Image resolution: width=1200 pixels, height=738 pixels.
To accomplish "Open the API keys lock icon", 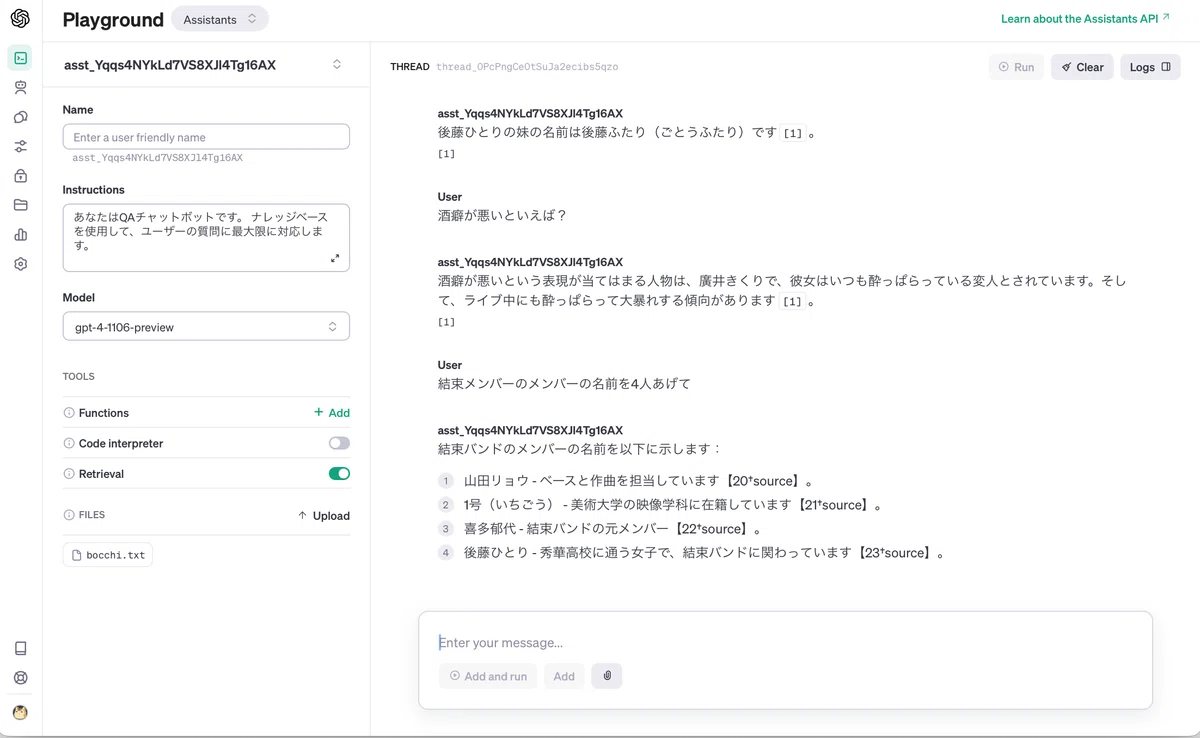I will pyautogui.click(x=20, y=176).
